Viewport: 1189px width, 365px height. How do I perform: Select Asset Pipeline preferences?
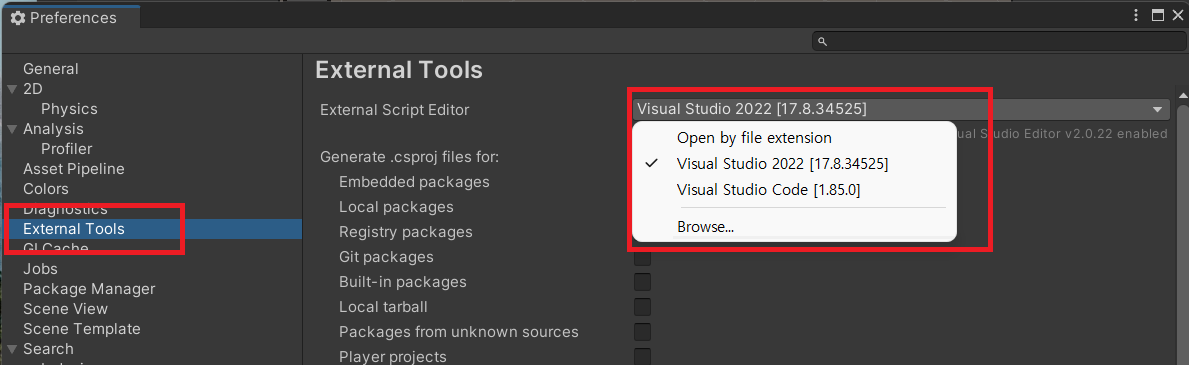[74, 168]
